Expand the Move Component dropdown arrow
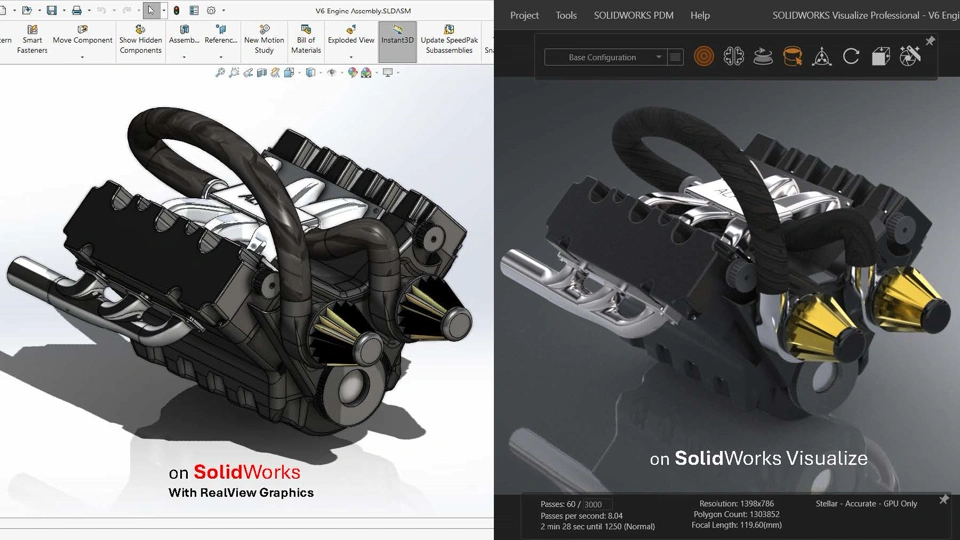Image resolution: width=960 pixels, height=540 pixels. point(83,57)
